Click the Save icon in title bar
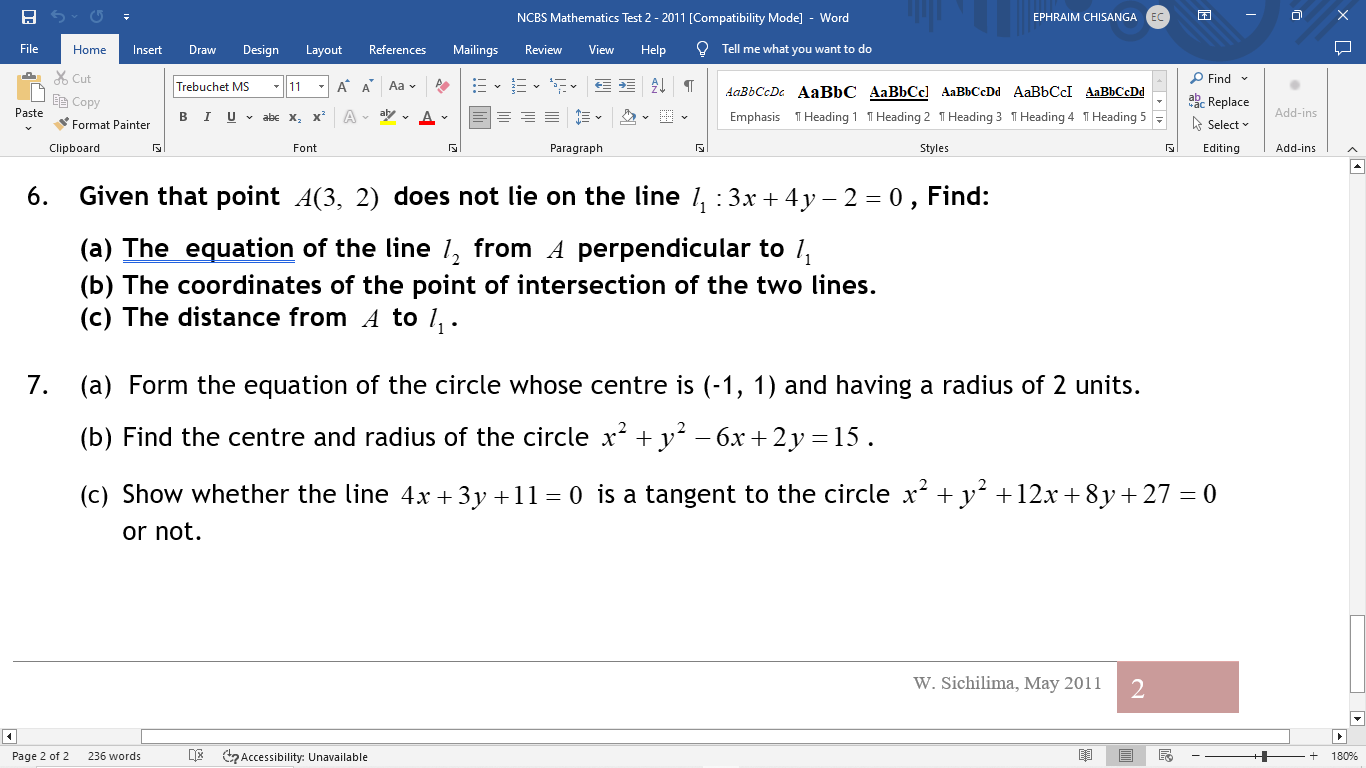1366x768 pixels. pos(28,17)
